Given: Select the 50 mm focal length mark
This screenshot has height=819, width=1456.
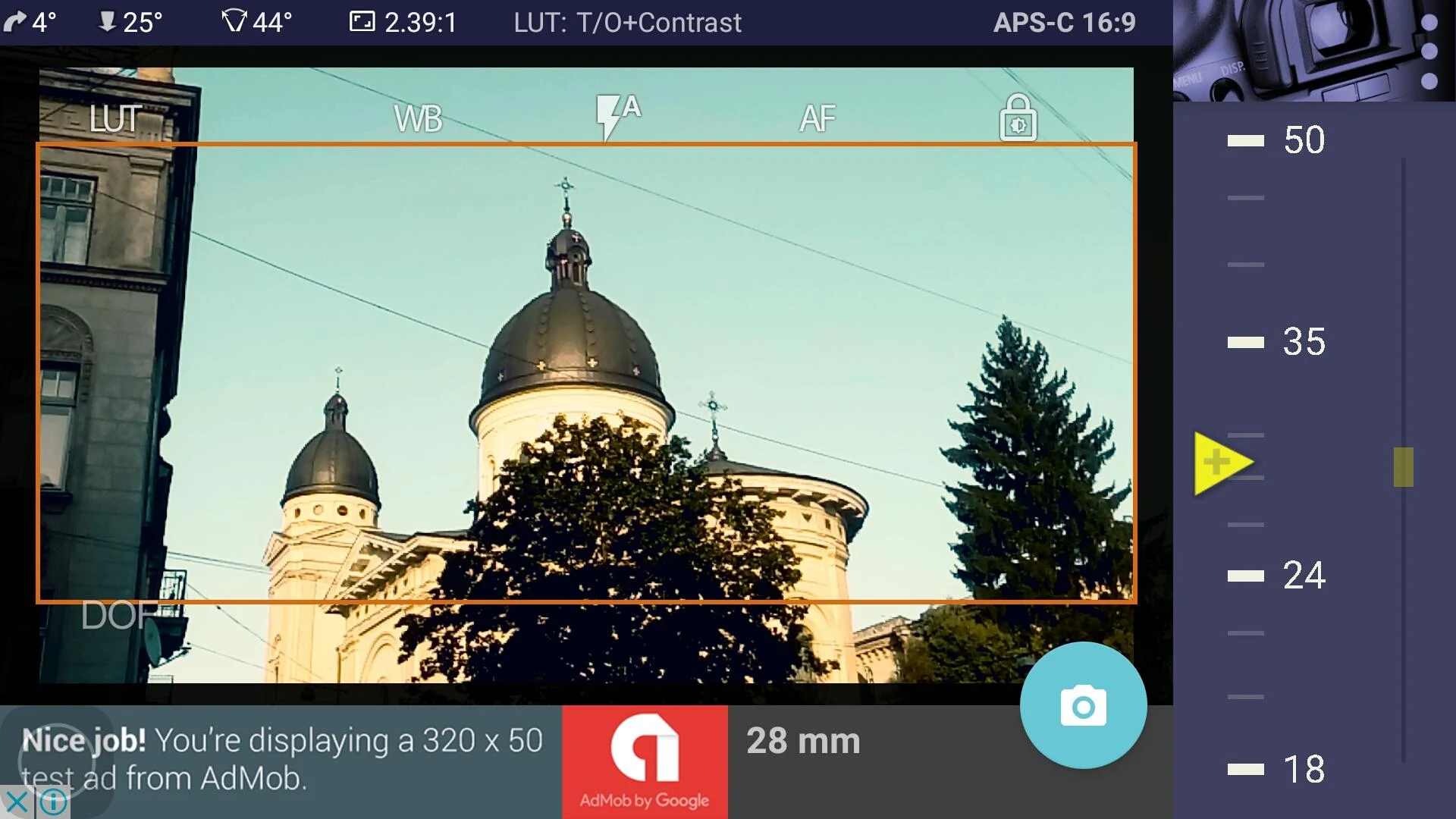Looking at the screenshot, I should pos(1276,140).
